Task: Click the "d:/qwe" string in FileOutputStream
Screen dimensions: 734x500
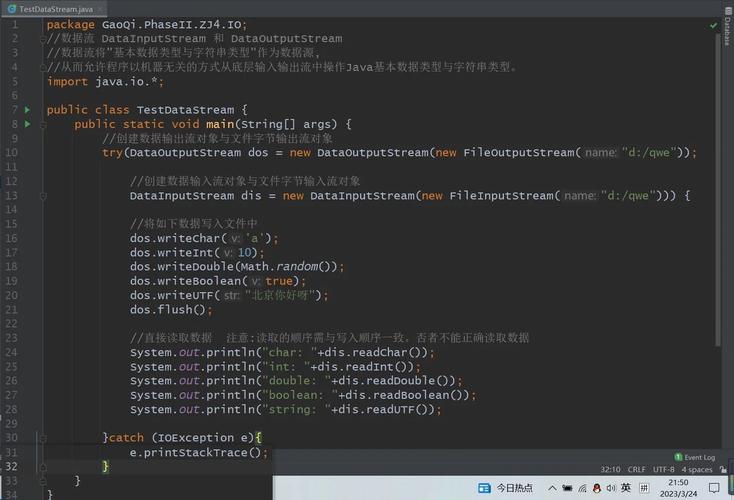Action: click(x=649, y=153)
